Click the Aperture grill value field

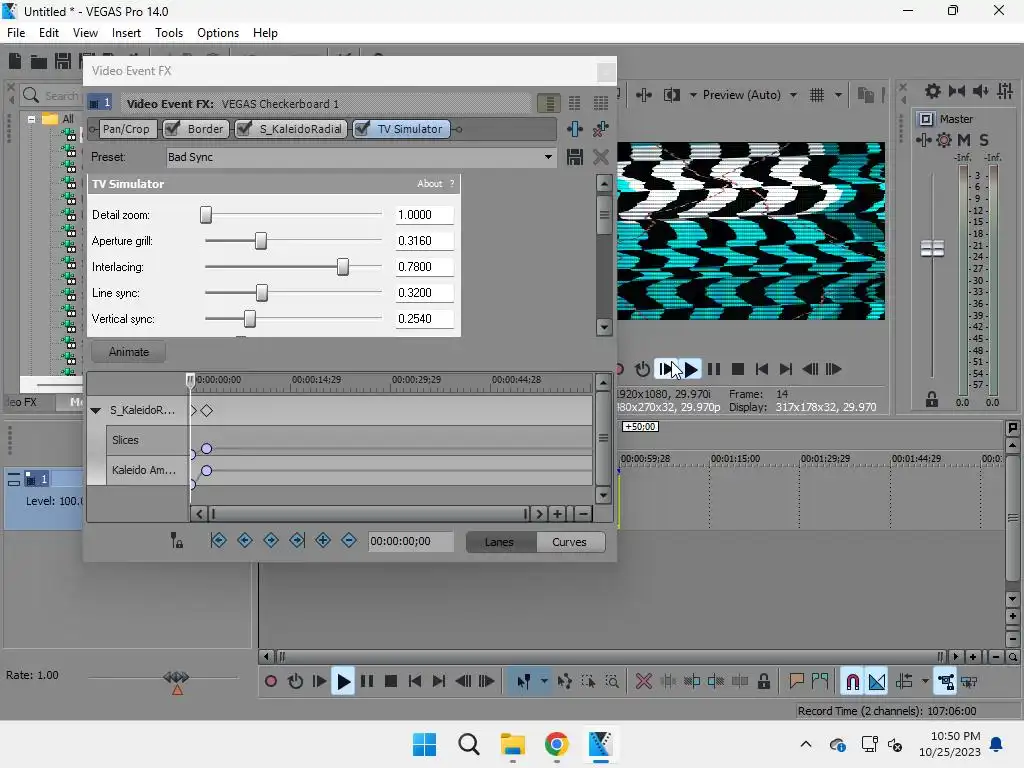[424, 240]
